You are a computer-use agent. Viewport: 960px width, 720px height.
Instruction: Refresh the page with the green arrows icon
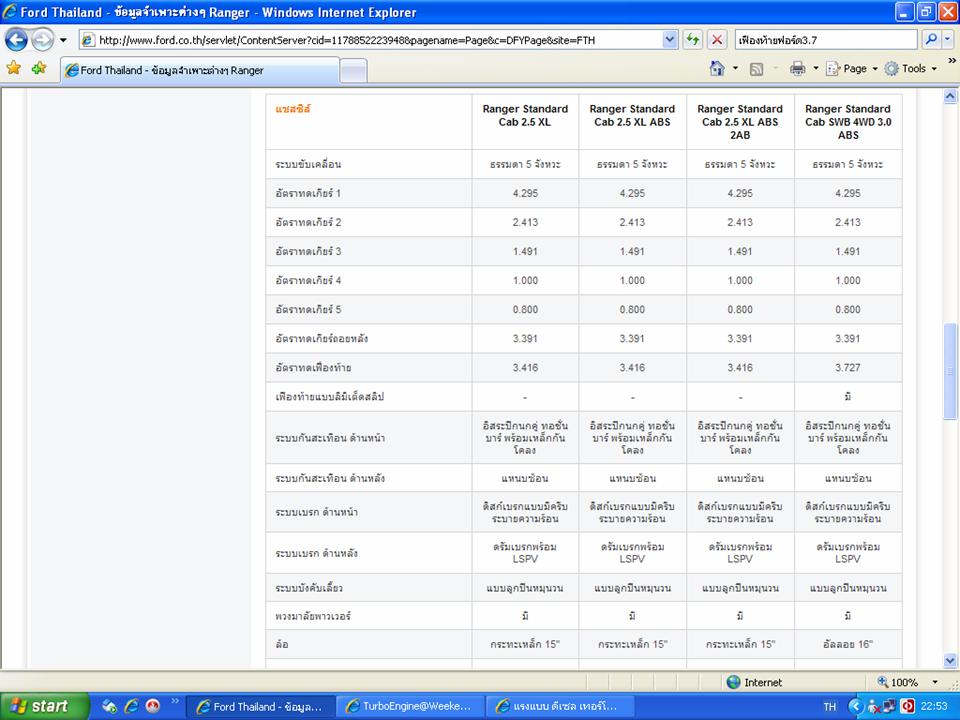pos(692,40)
